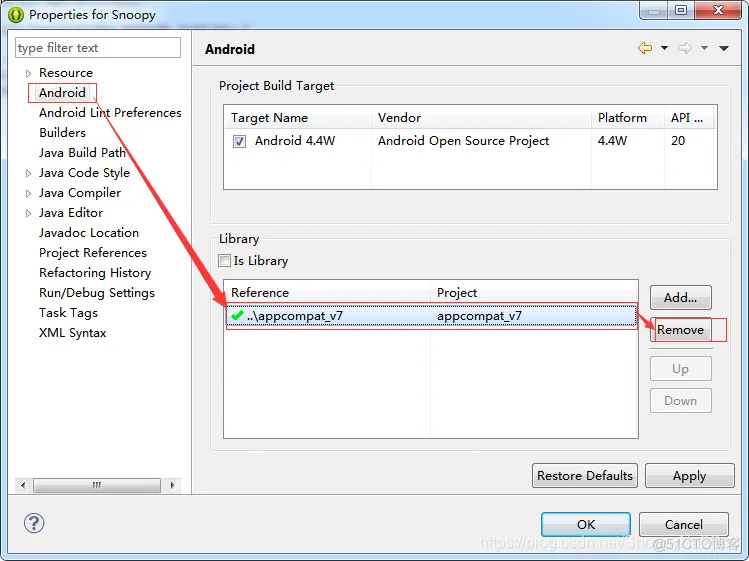Open the back history dropdown arrow
This screenshot has height=561, width=749.
(x=664, y=48)
